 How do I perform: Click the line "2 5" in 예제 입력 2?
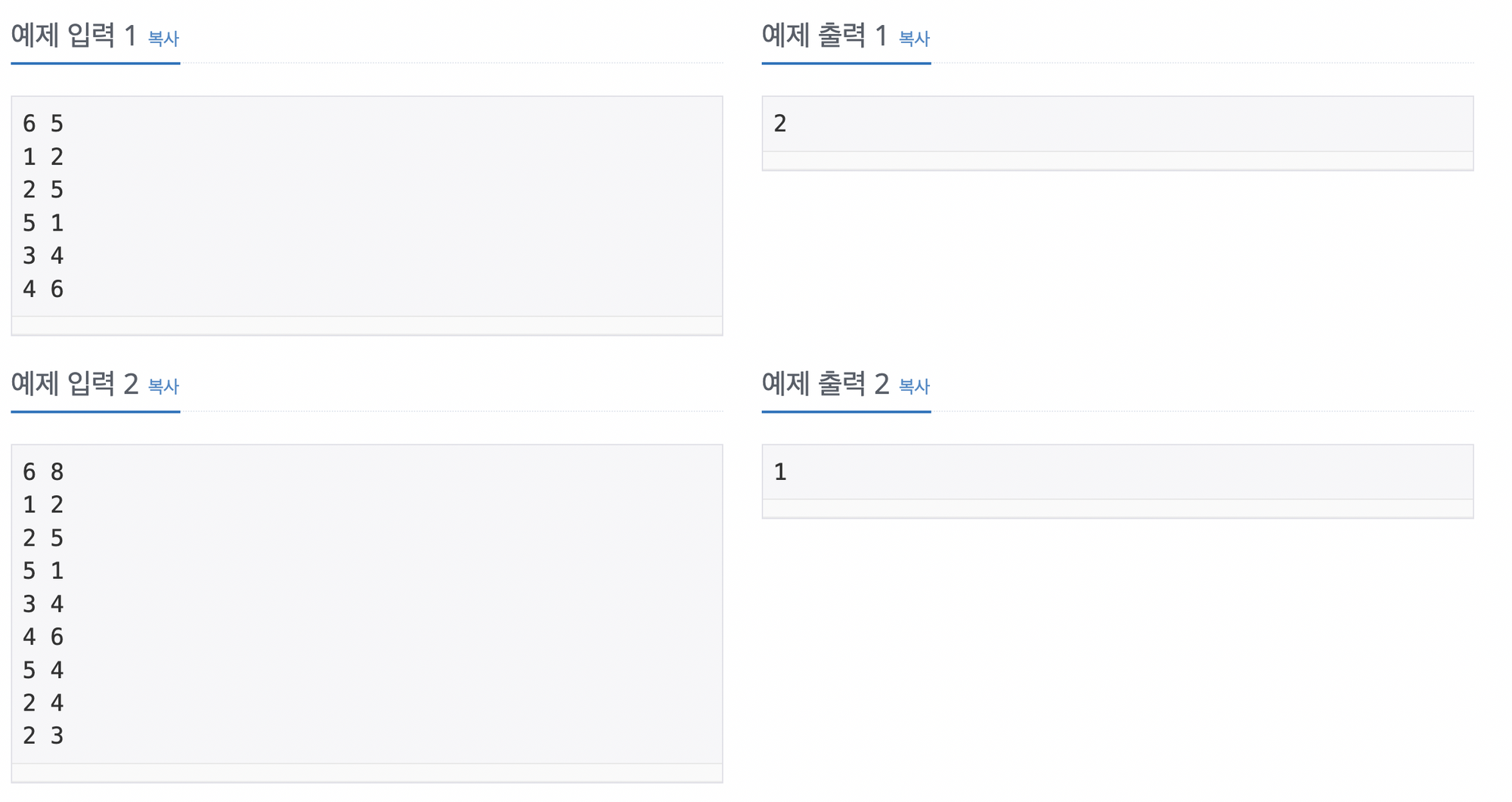[43, 537]
